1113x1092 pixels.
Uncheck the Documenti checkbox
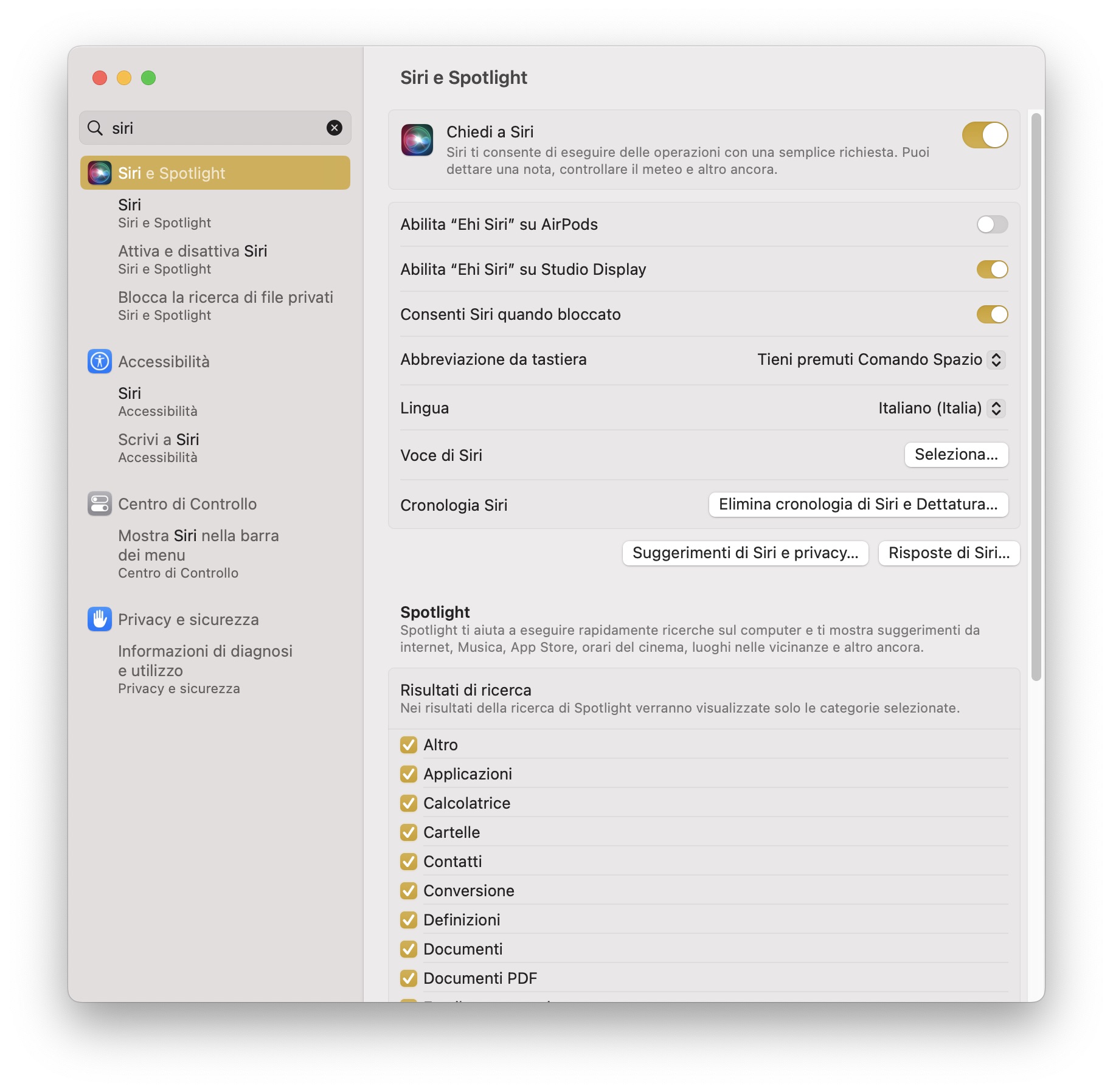(x=409, y=949)
